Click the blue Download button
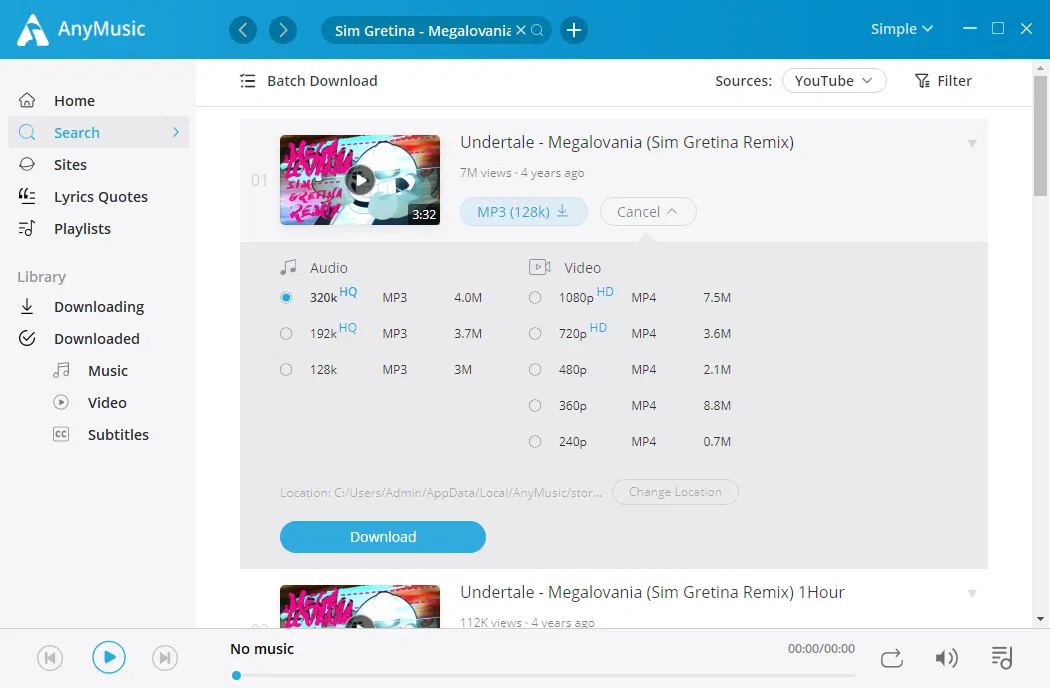Screen dimensions: 1050x688 382,537
